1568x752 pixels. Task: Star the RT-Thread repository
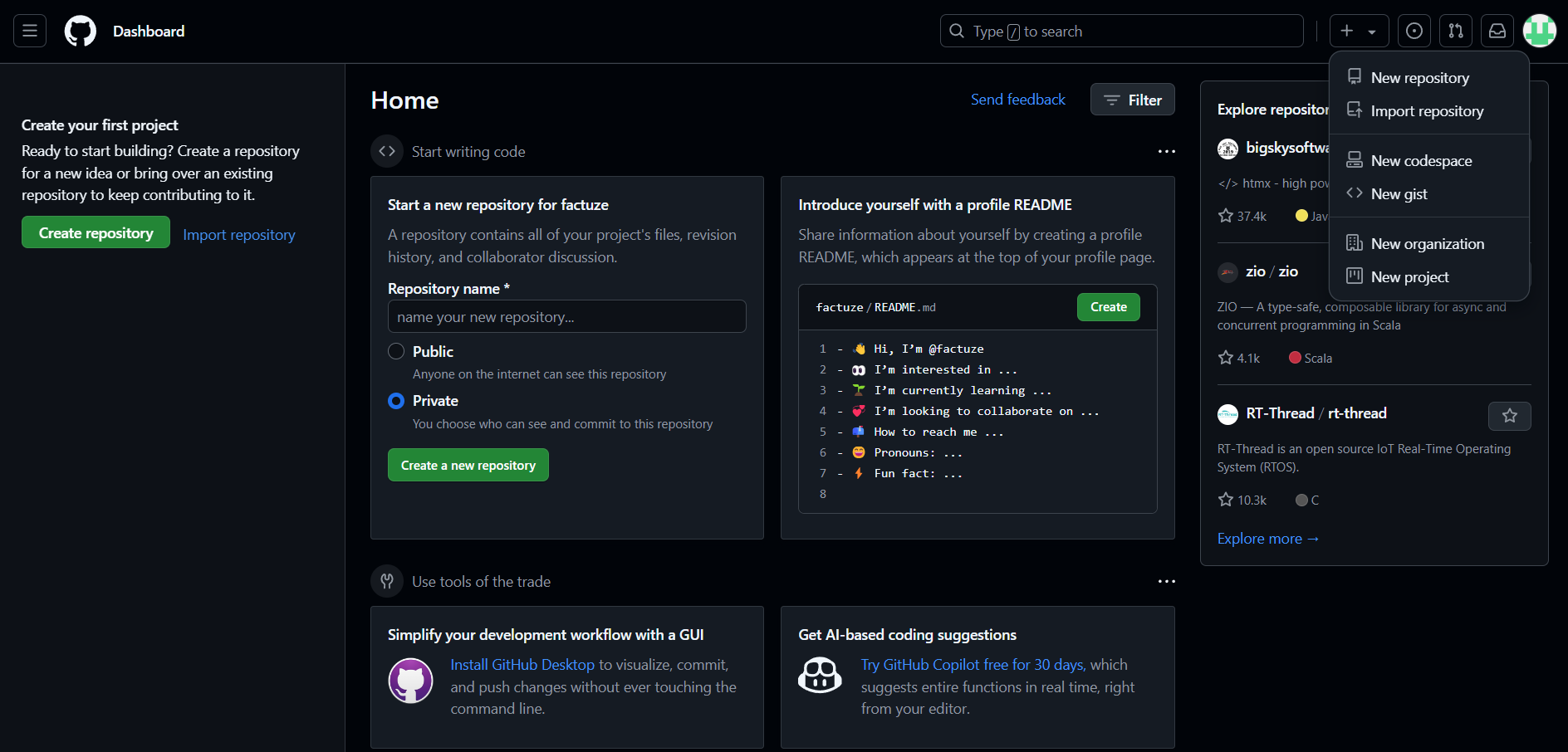1509,416
